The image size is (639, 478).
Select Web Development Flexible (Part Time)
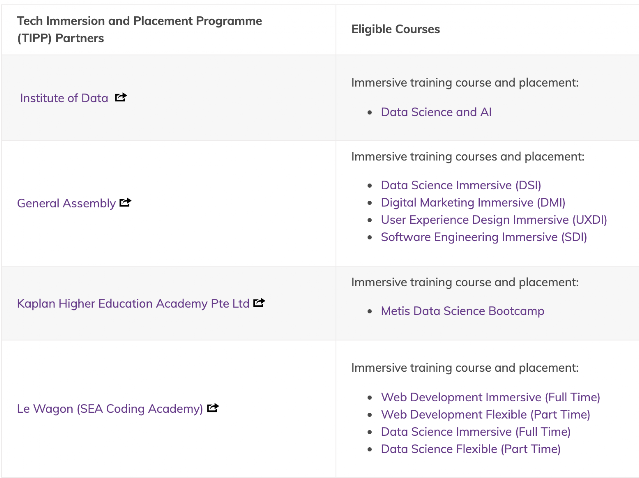pos(485,414)
